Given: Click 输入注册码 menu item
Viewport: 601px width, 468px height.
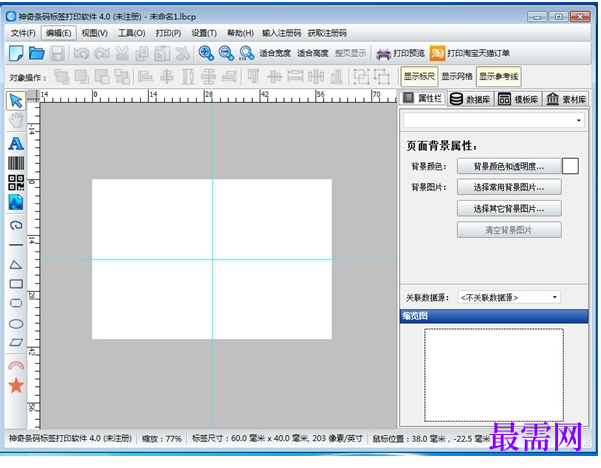Looking at the screenshot, I should click(282, 33).
